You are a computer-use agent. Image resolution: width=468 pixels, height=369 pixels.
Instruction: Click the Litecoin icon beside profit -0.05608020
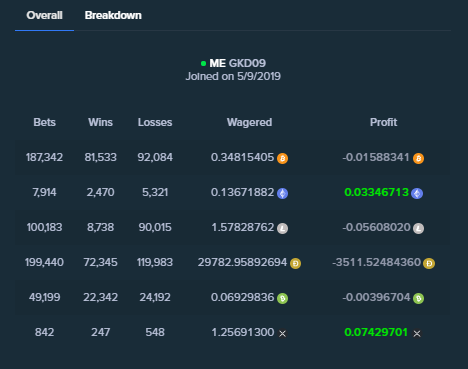pyautogui.click(x=418, y=228)
